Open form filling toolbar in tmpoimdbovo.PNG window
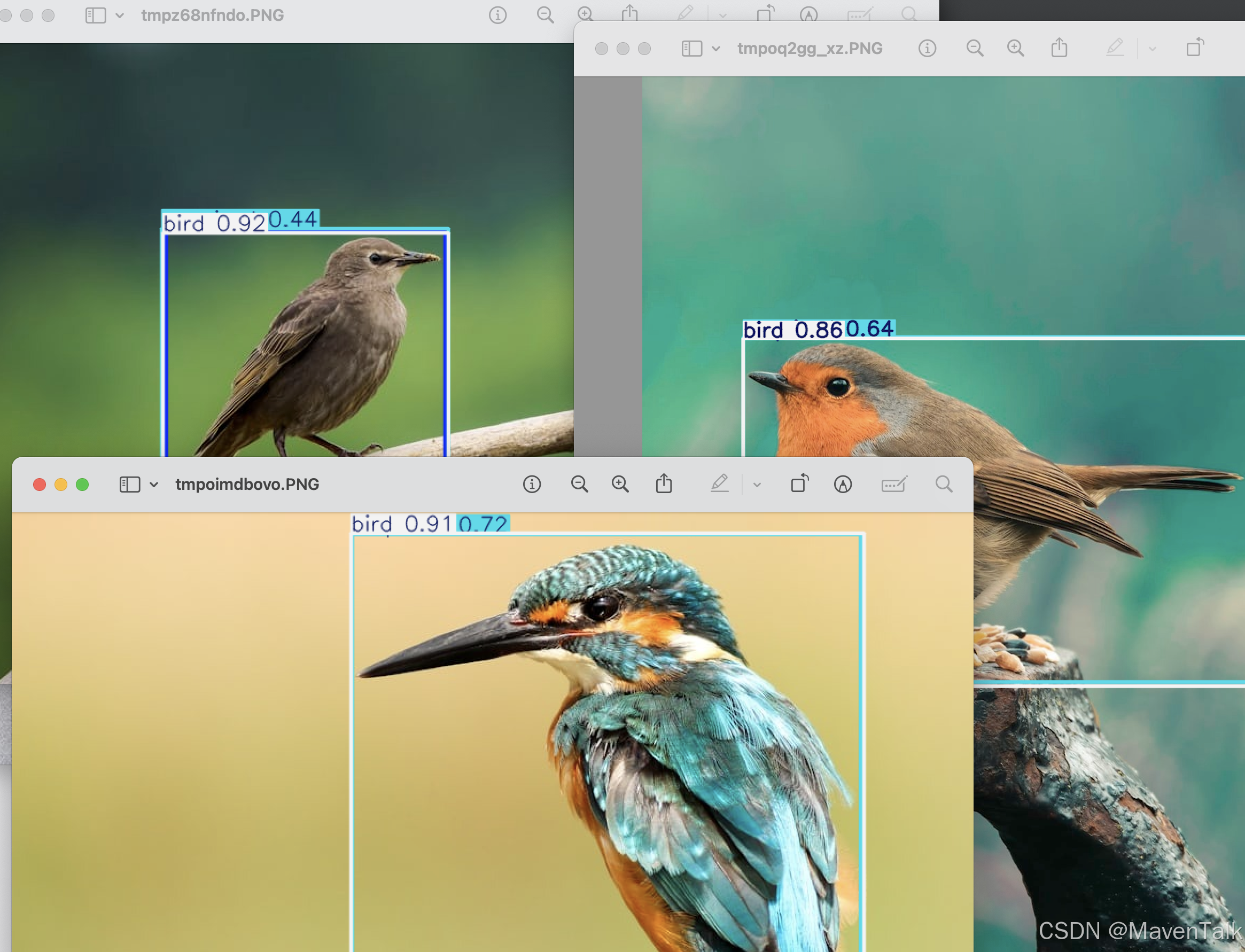 [893, 485]
